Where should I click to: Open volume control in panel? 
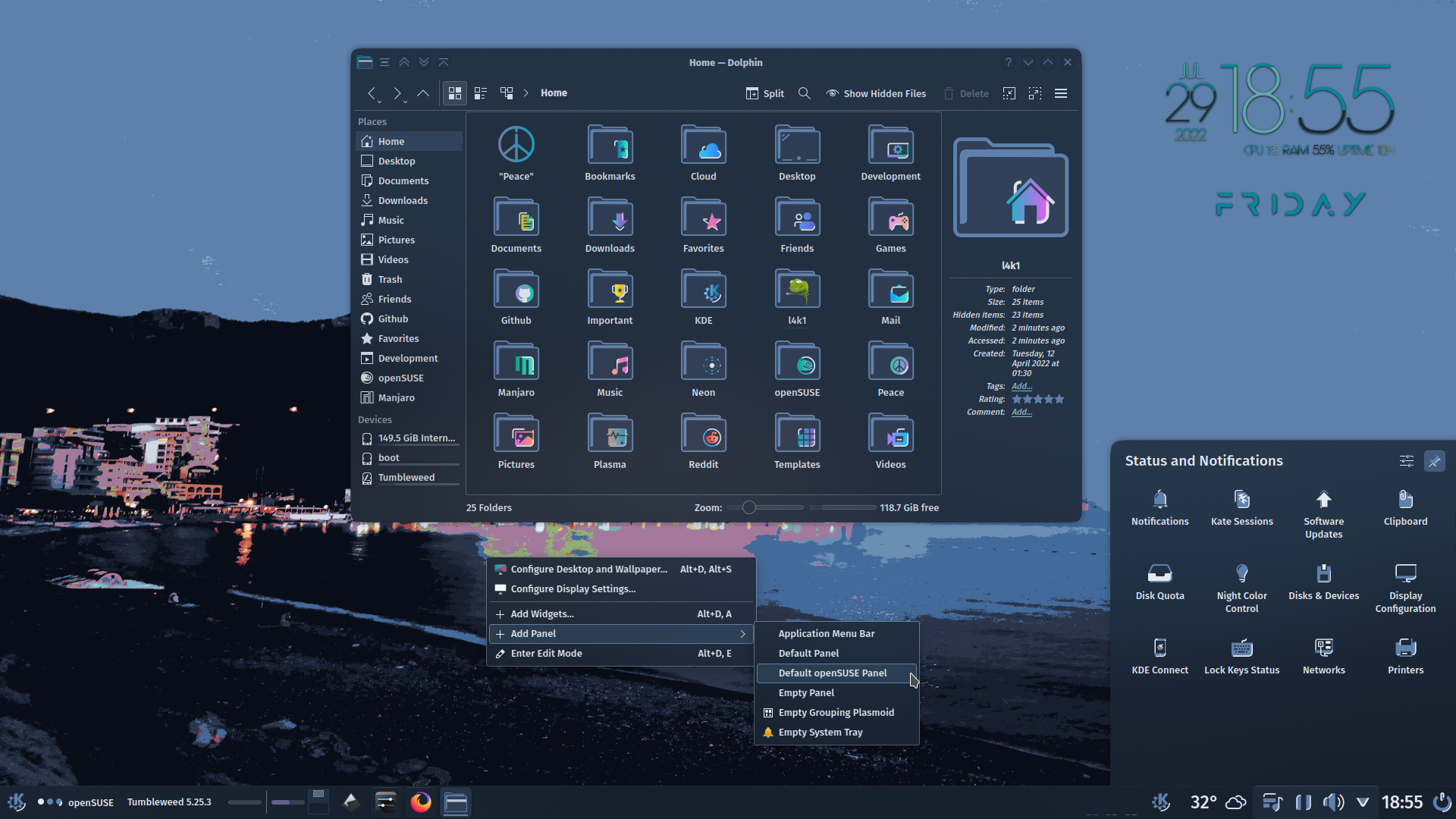point(1332,802)
